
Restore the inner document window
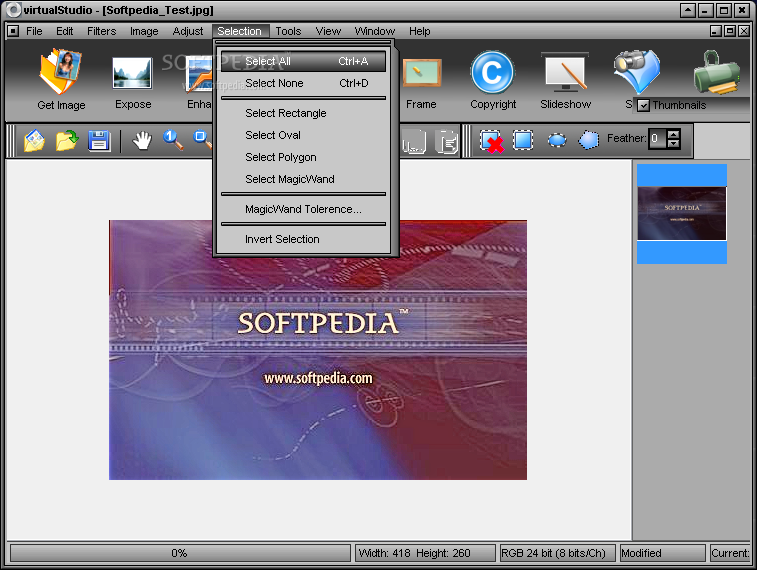pyautogui.click(x=730, y=31)
